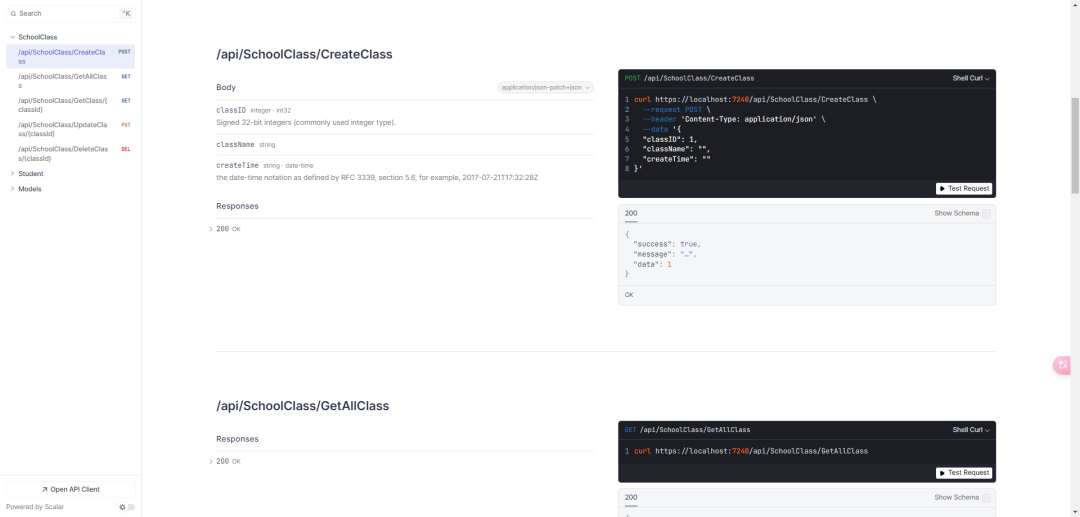Viewport: 1080px width, 517px height.
Task: Check Show Schema for GetAllClass response
Action: pos(986,497)
